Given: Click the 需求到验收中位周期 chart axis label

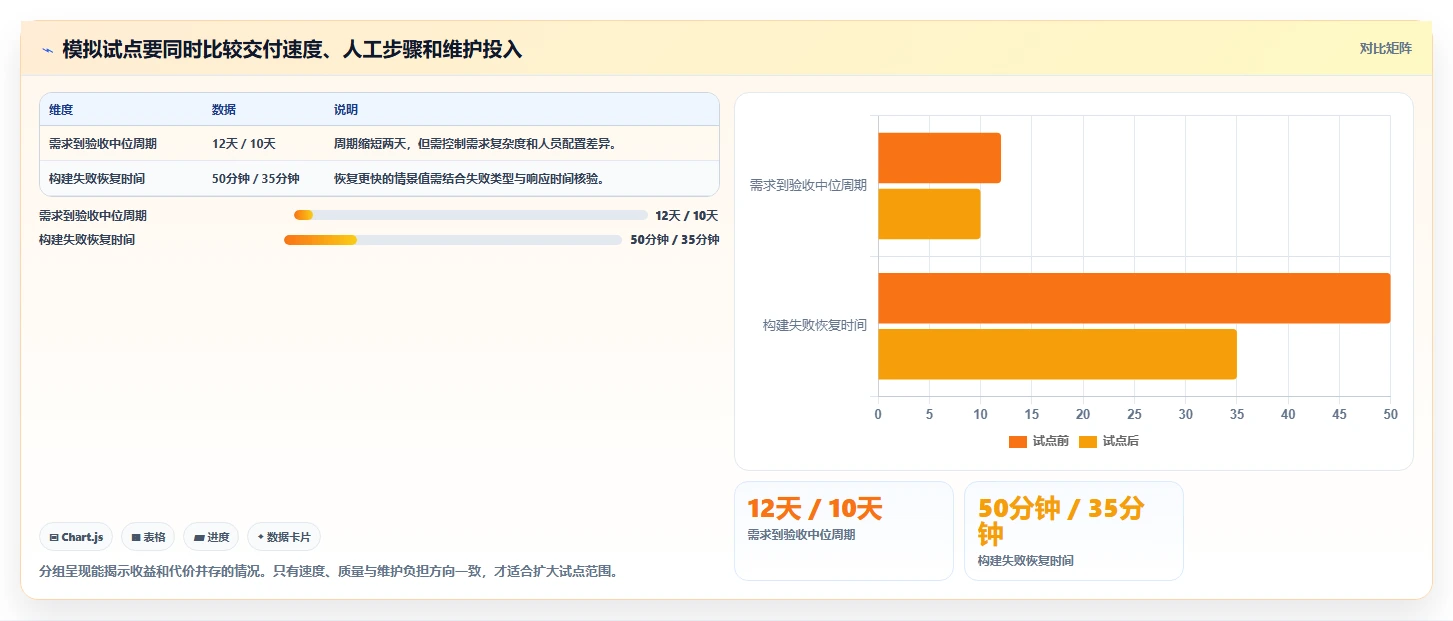Looking at the screenshot, I should point(808,185).
